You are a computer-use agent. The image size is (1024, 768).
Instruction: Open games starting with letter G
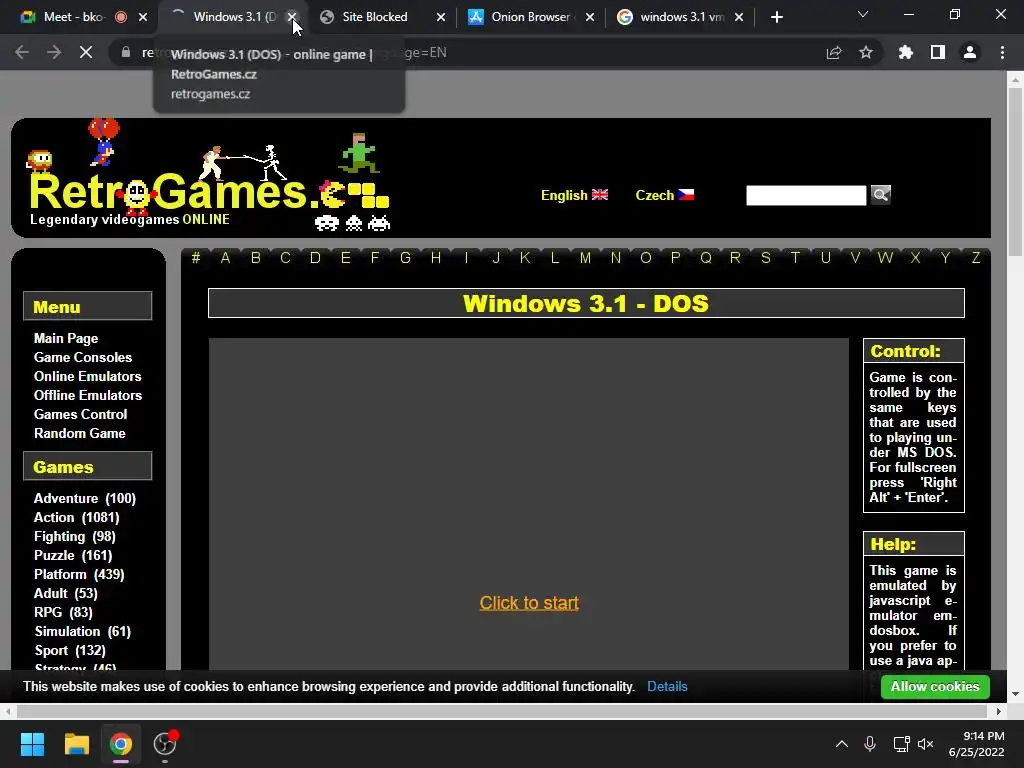(x=406, y=258)
